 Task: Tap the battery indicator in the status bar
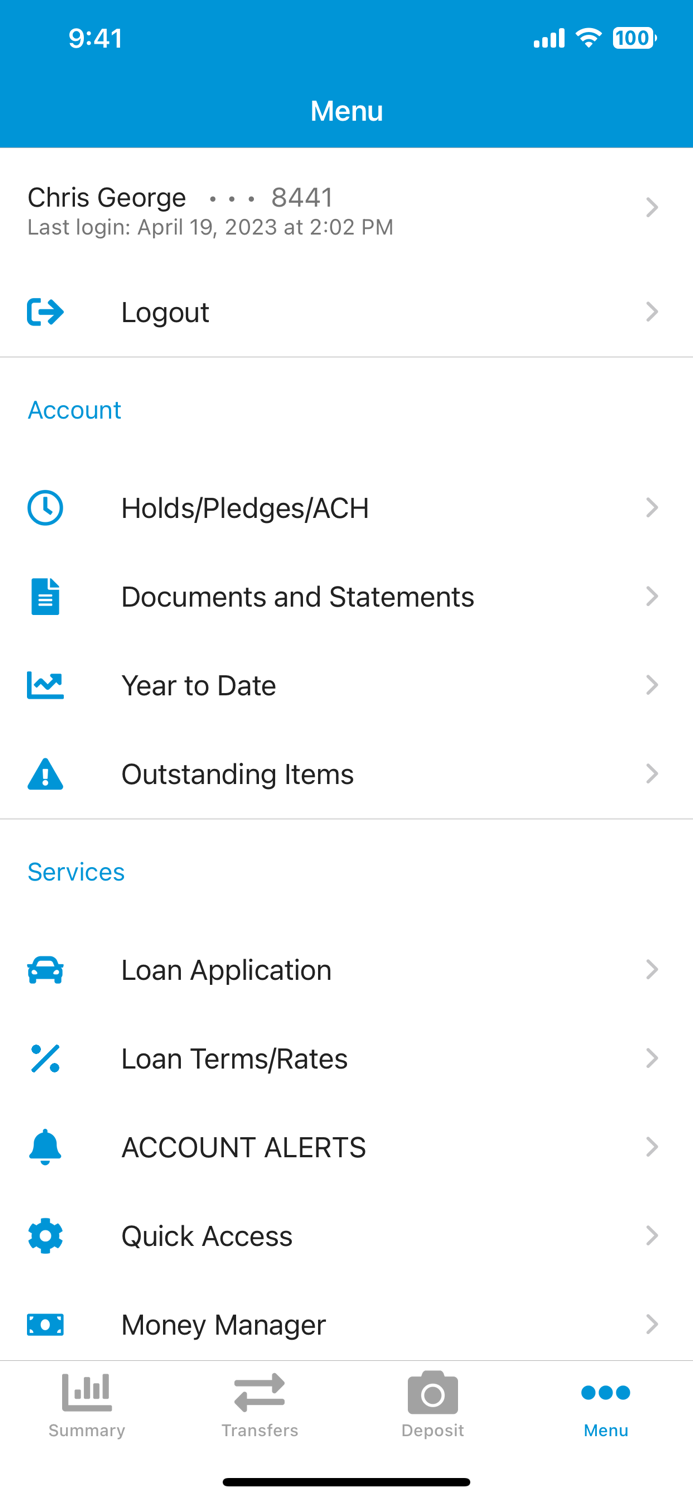coord(632,38)
